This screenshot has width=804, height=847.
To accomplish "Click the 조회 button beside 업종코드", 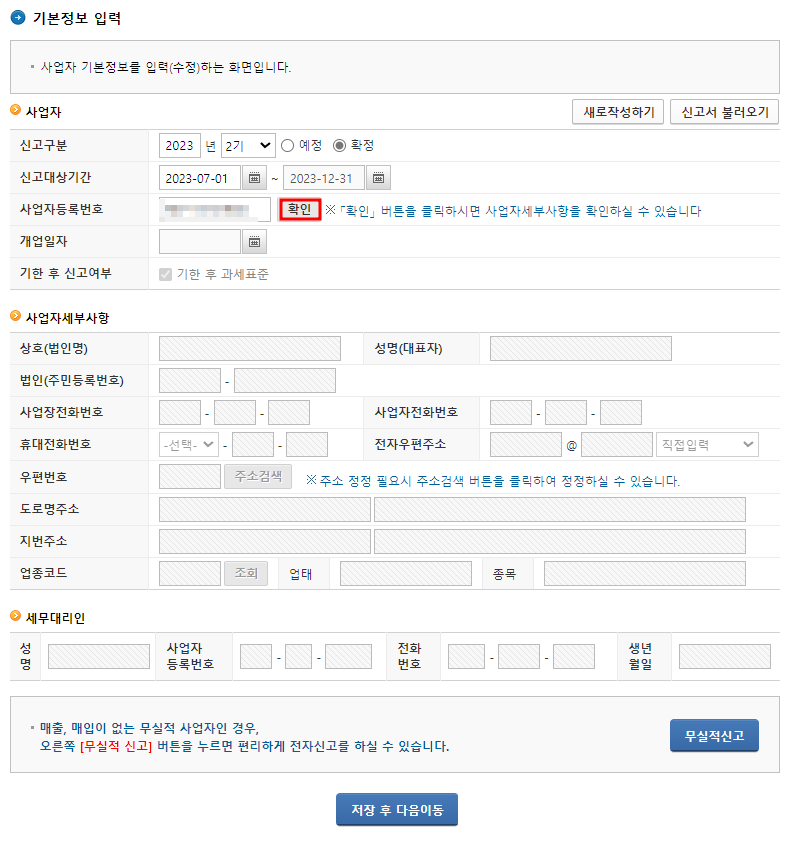I will (246, 573).
